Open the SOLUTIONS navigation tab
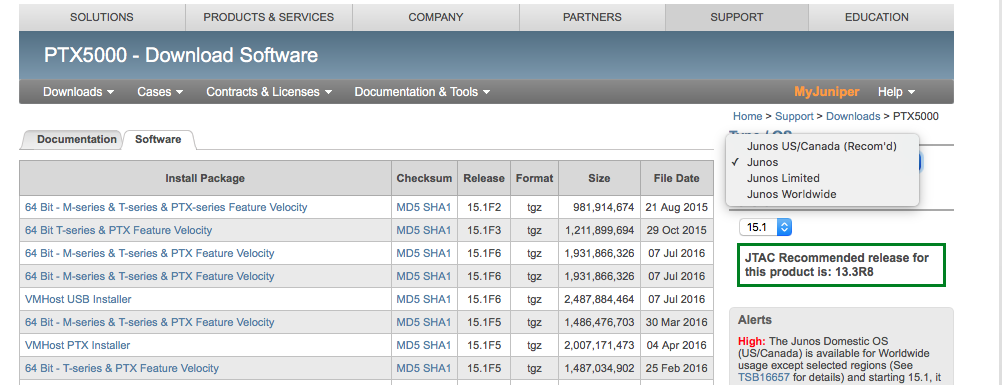The image size is (1002, 385). click(x=102, y=17)
